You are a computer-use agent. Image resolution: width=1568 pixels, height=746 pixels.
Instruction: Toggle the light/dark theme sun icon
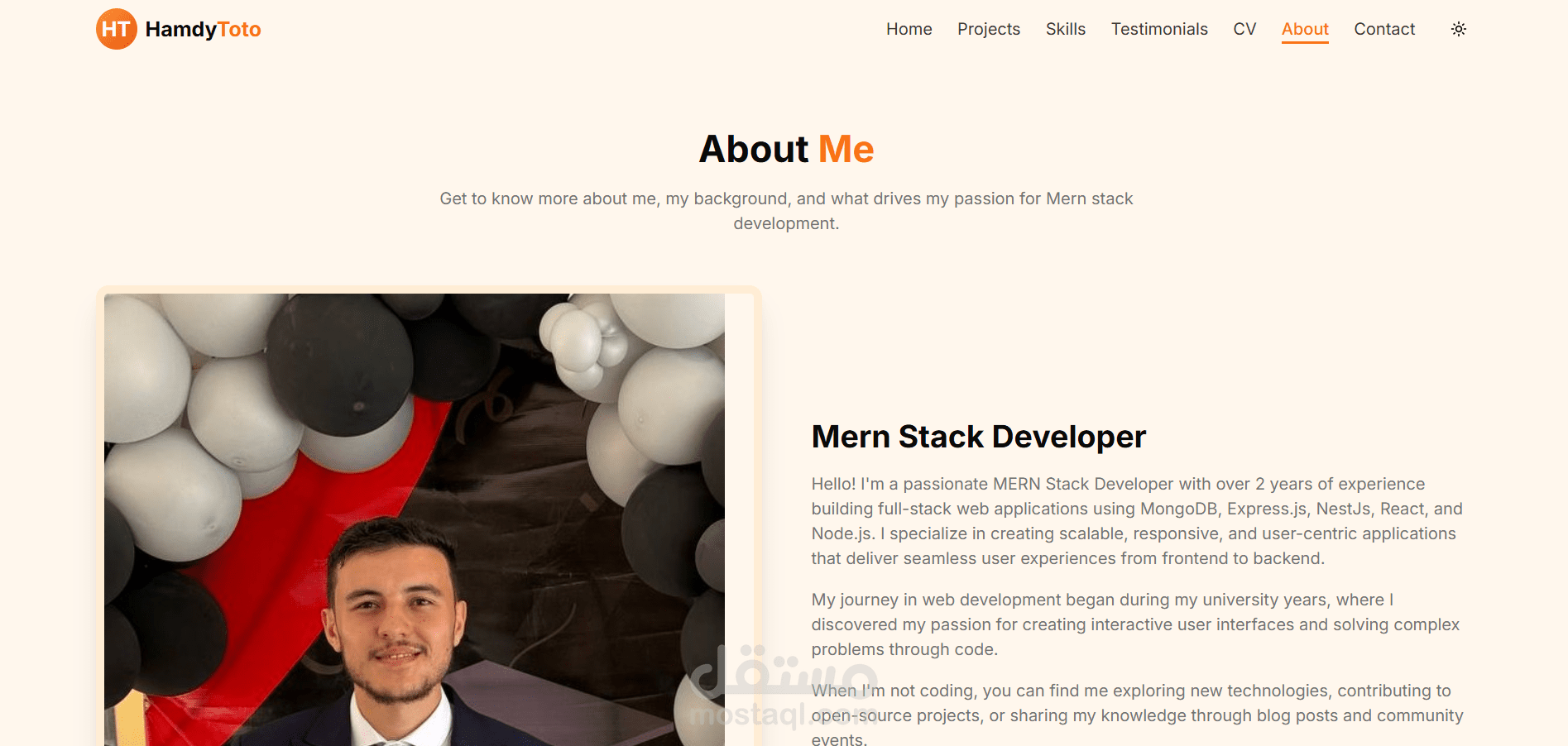point(1458,29)
